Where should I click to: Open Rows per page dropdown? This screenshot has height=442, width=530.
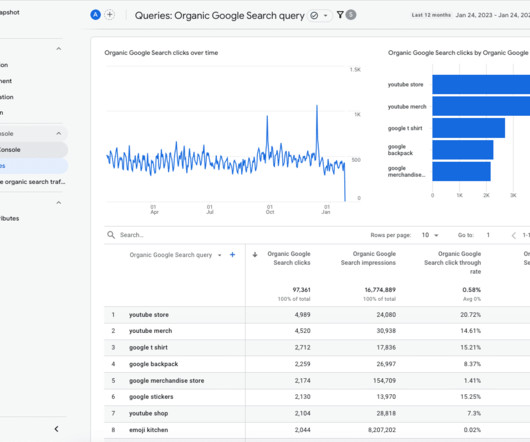click(430, 235)
